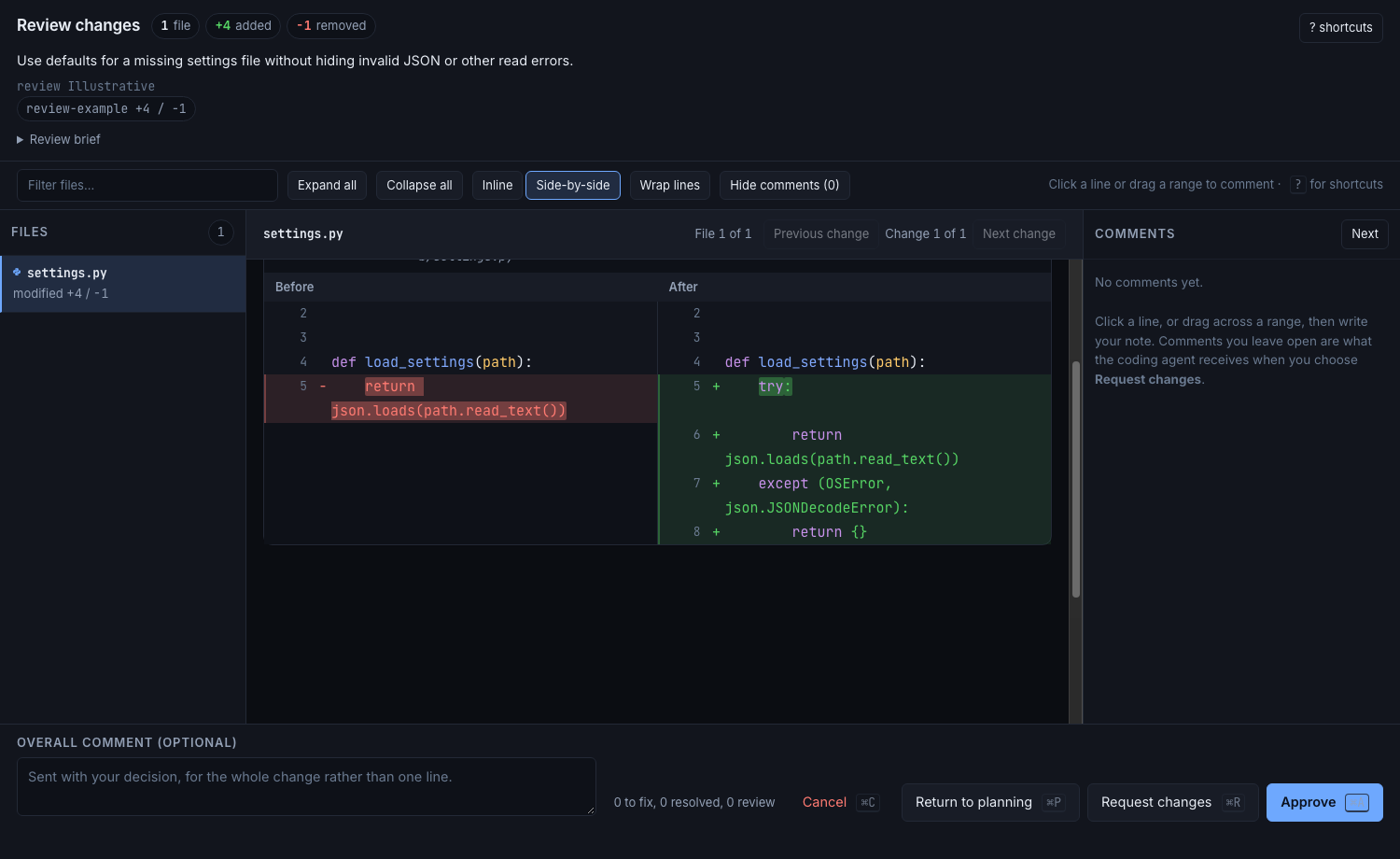Click added line 8 'return {}'
The image size is (1400, 859).
tap(855, 532)
